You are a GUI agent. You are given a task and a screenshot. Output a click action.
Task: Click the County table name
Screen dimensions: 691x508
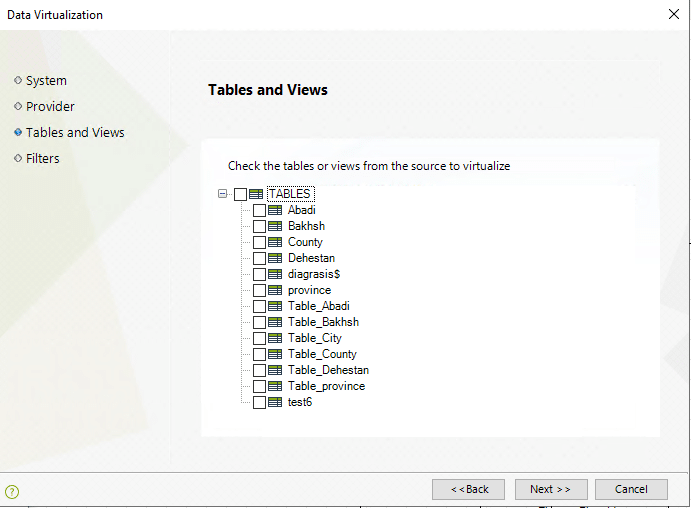point(305,242)
